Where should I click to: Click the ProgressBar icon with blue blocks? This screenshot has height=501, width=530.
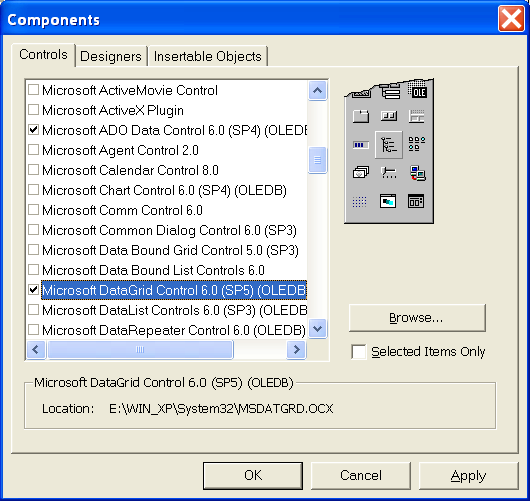[x=361, y=145]
